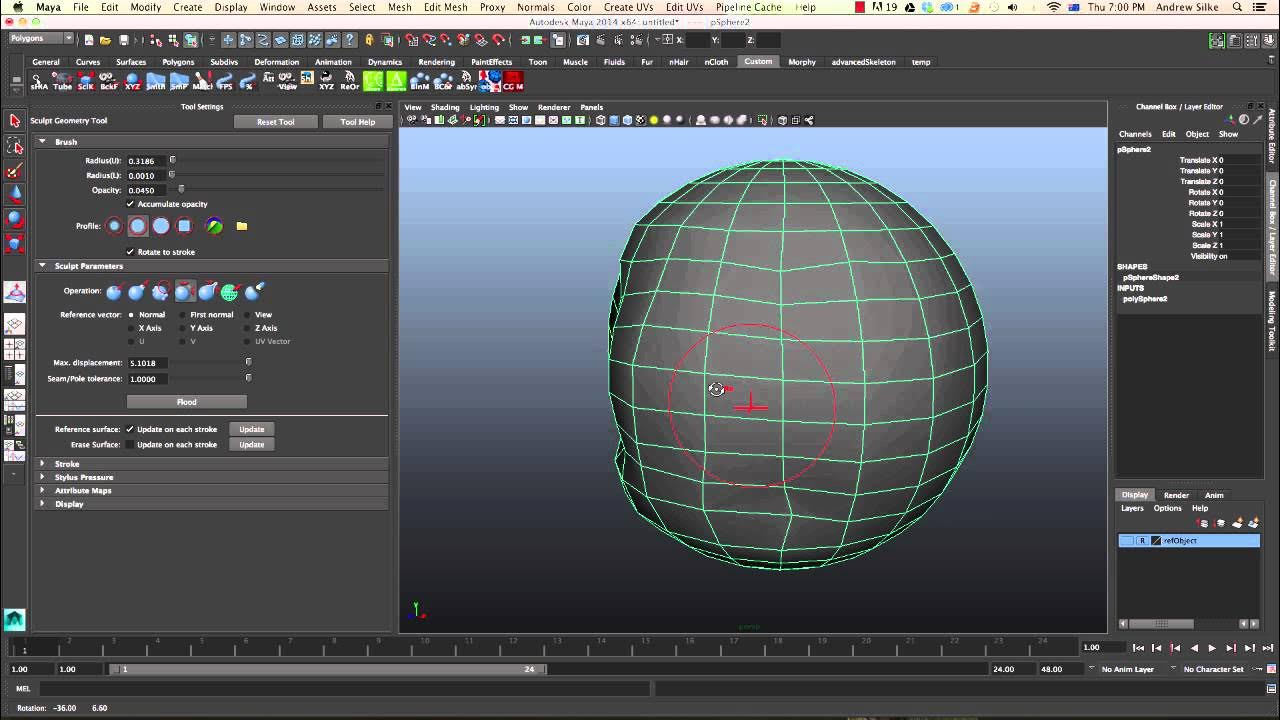Screen dimensions: 1280x720
Task: Browse brush profile folder icon
Action: [241, 226]
